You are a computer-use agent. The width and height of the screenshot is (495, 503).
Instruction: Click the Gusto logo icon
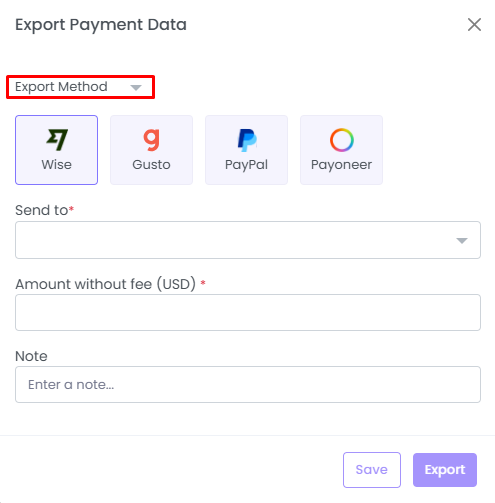pos(151,140)
